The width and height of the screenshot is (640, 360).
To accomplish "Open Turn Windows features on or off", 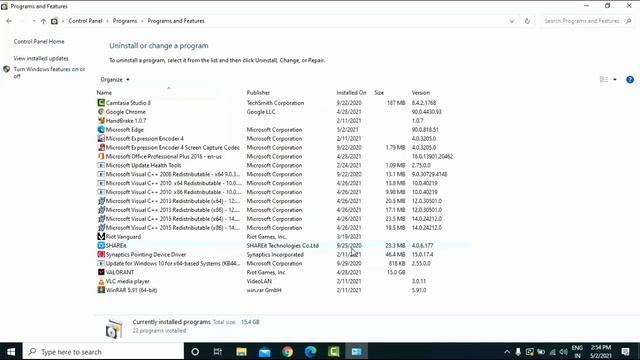I will [49, 72].
